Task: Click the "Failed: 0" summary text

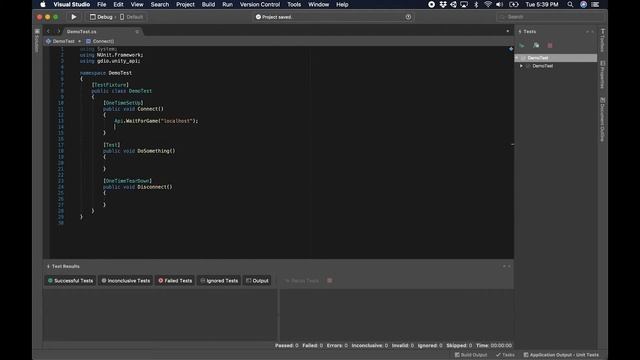Action: click(x=313, y=345)
